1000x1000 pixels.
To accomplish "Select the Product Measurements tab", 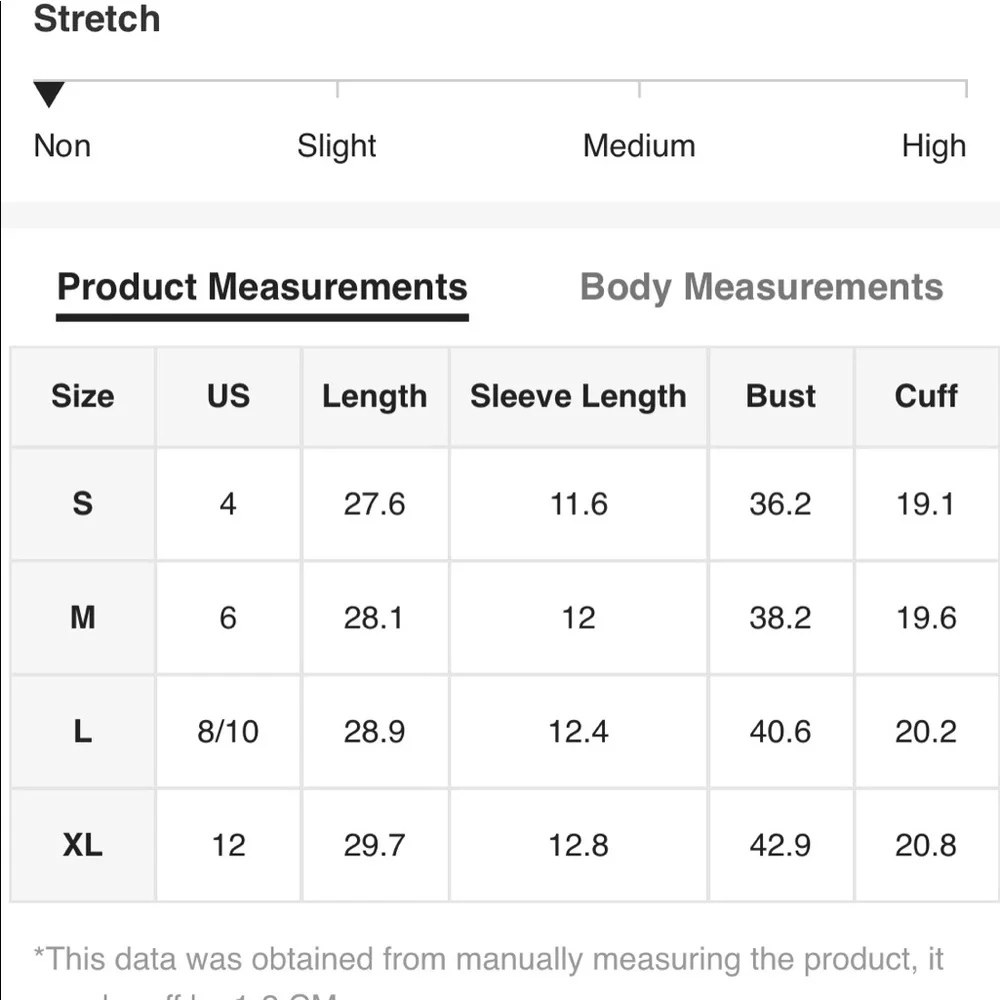I will click(x=262, y=288).
